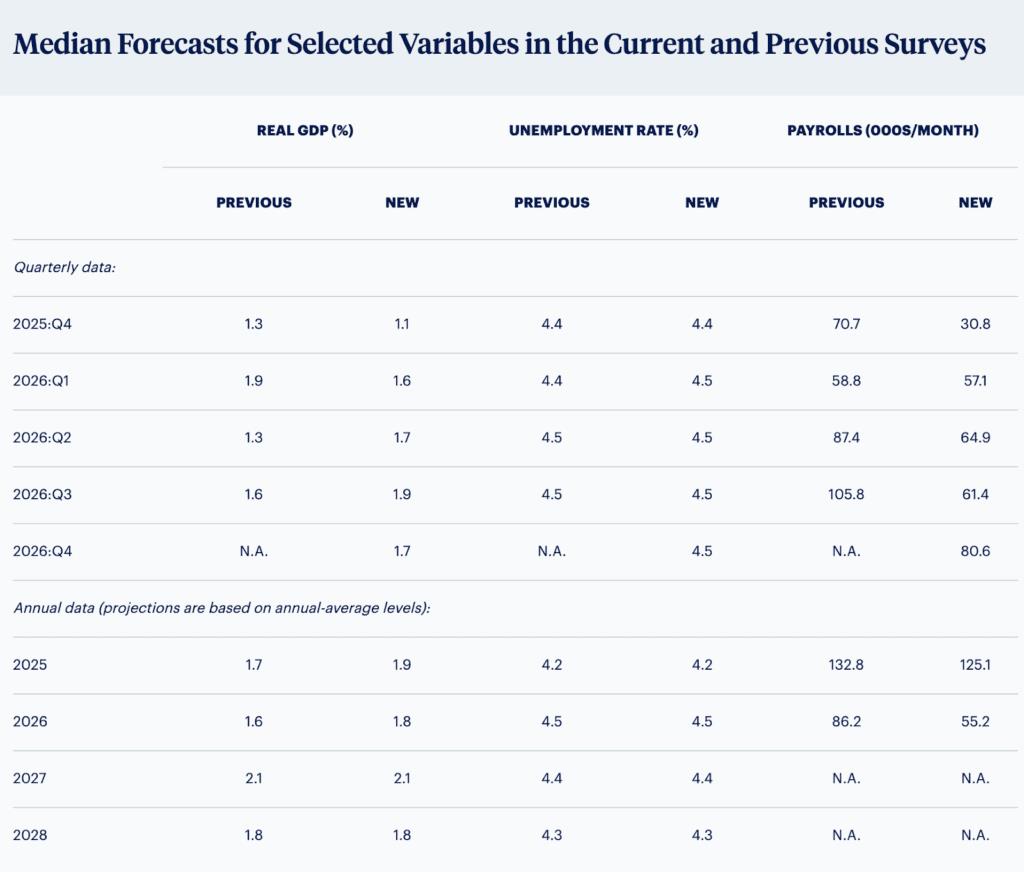Click the 80.6 payrolls value for 2026:Q4

974,551
